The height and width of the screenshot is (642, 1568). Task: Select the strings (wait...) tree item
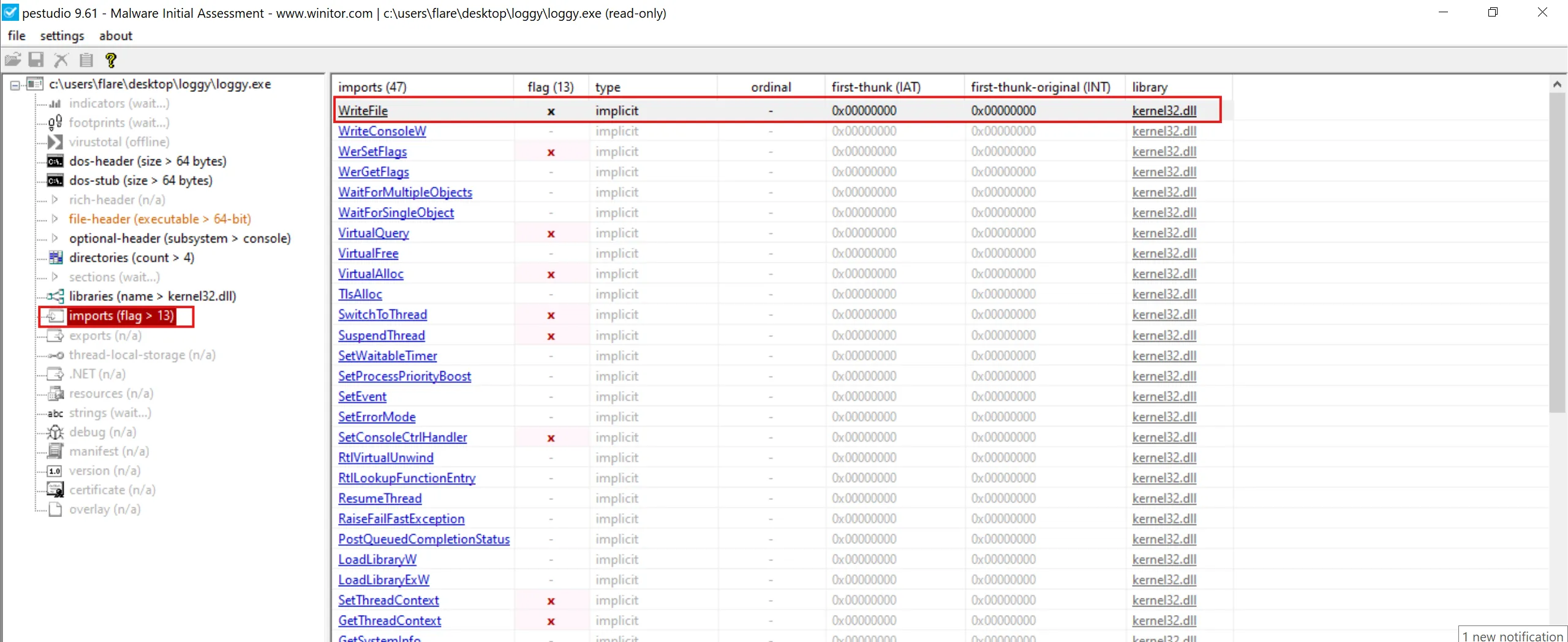tap(110, 413)
